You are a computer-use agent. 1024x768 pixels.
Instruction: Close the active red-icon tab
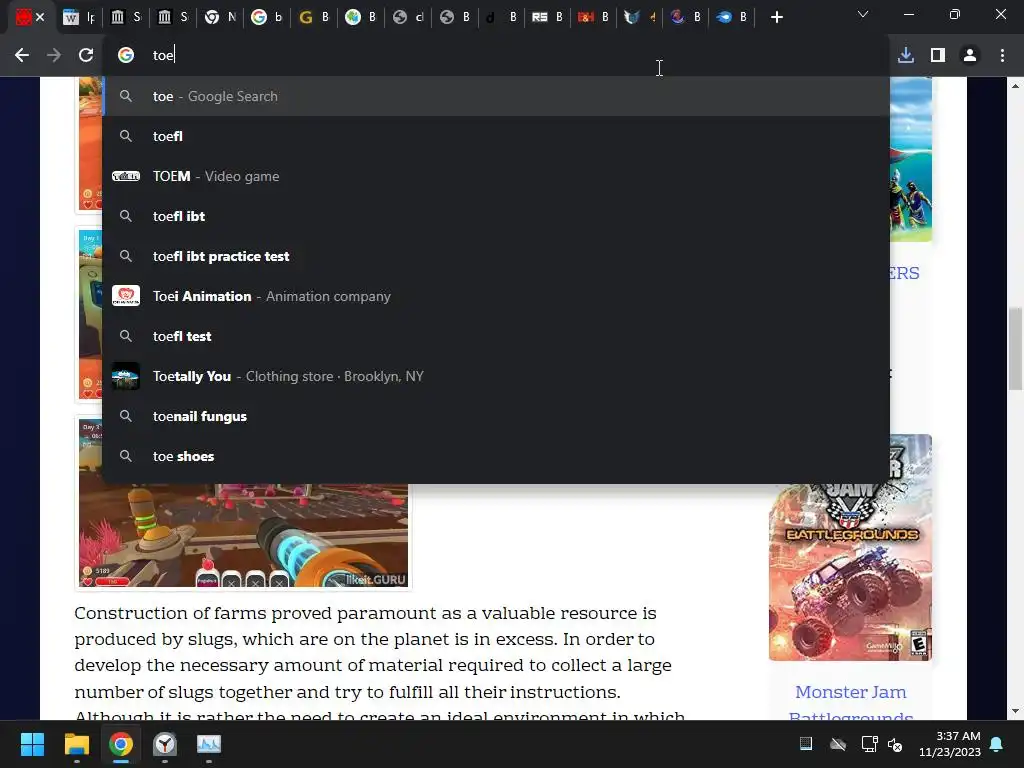coord(40,18)
